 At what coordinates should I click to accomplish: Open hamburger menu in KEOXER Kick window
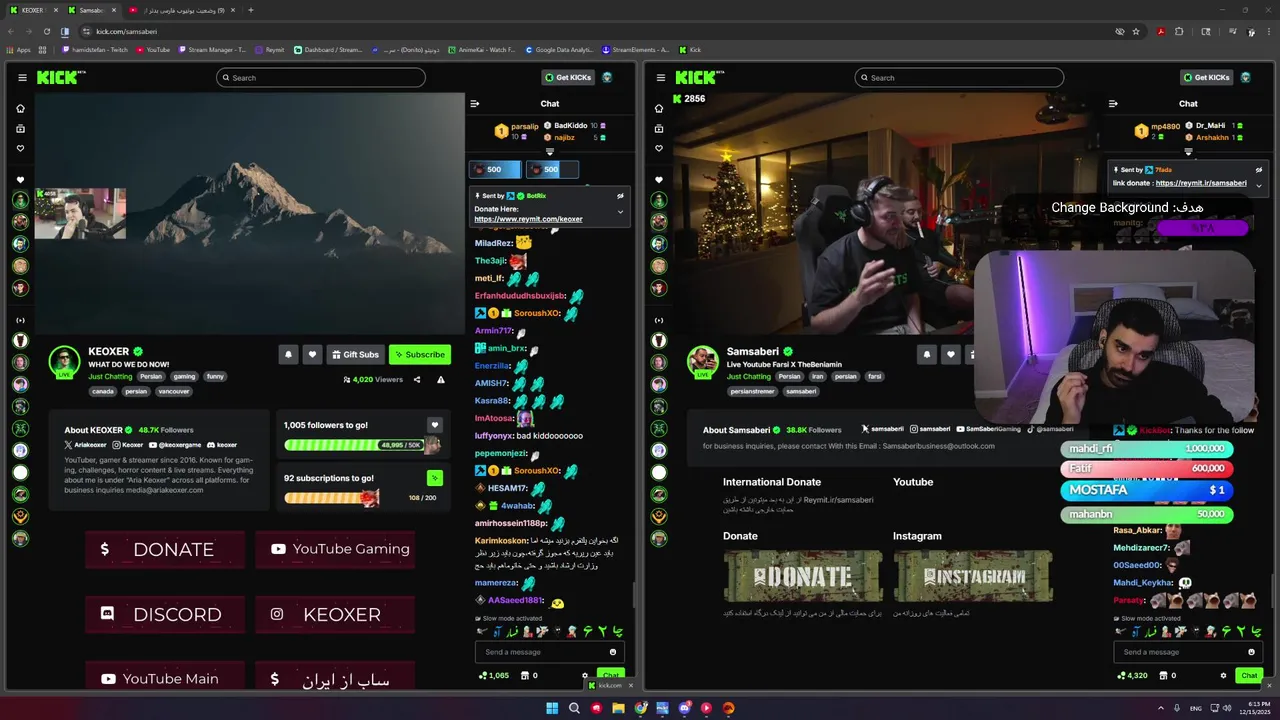click(22, 78)
